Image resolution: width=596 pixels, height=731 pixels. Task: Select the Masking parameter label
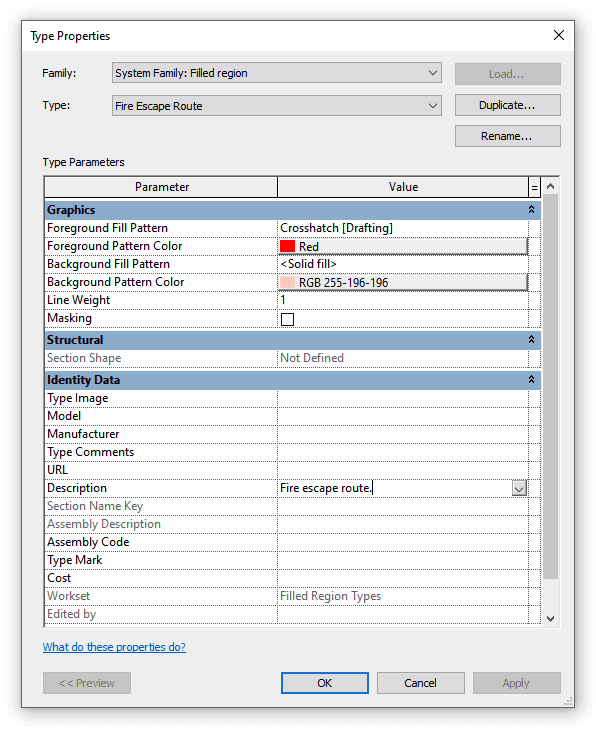coord(69,318)
